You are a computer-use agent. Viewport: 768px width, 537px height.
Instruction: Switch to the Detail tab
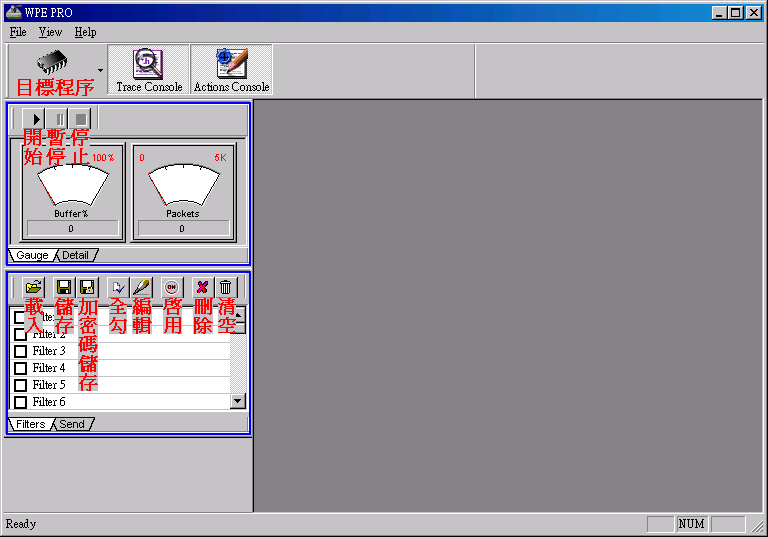[75, 255]
